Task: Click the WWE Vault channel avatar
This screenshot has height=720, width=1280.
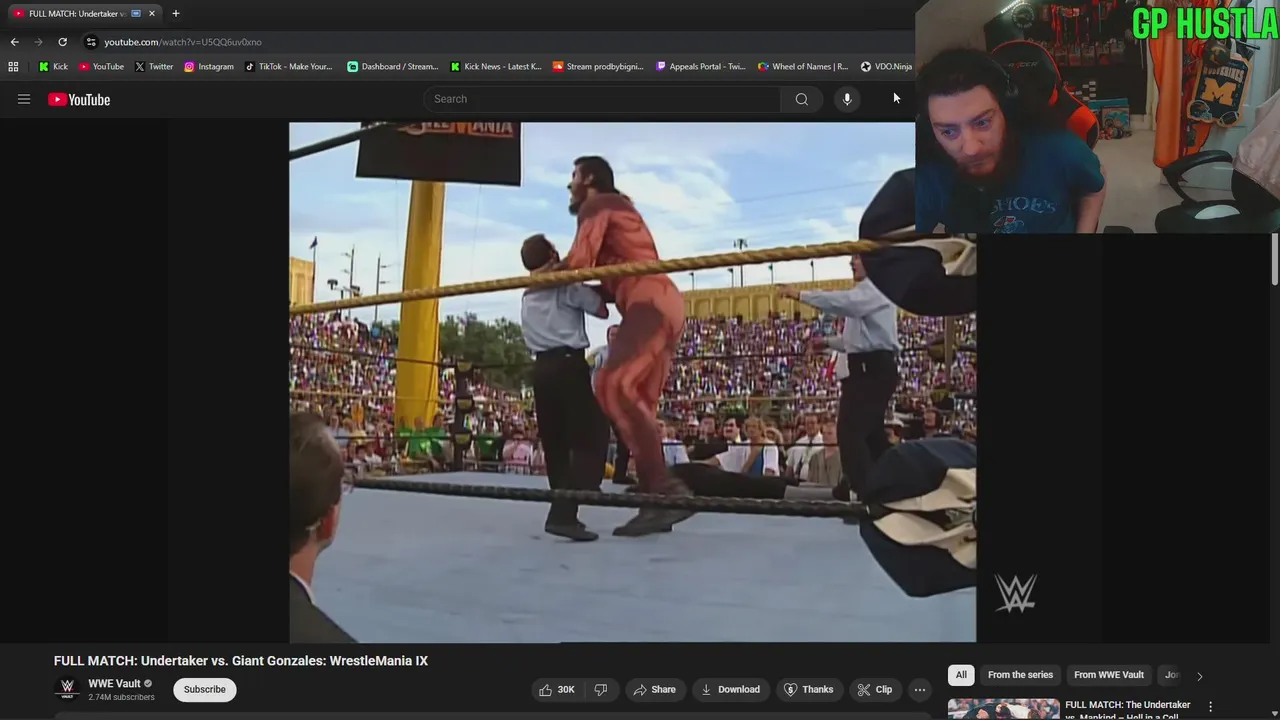Action: tap(67, 689)
